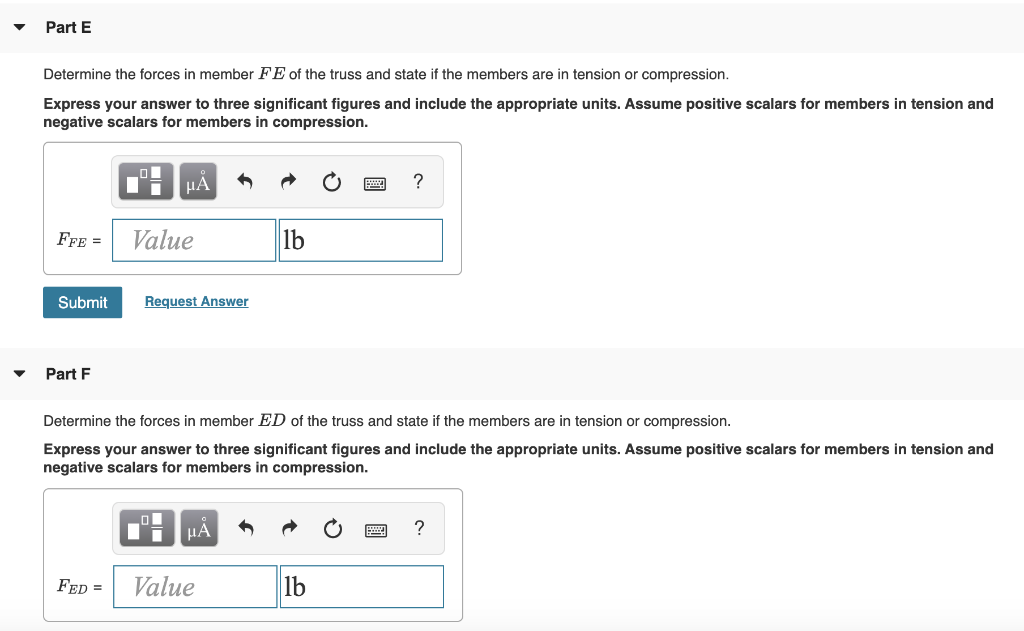The image size is (1024, 631).
Task: Open symbols µÅ menu in Part E
Action: pos(198,182)
